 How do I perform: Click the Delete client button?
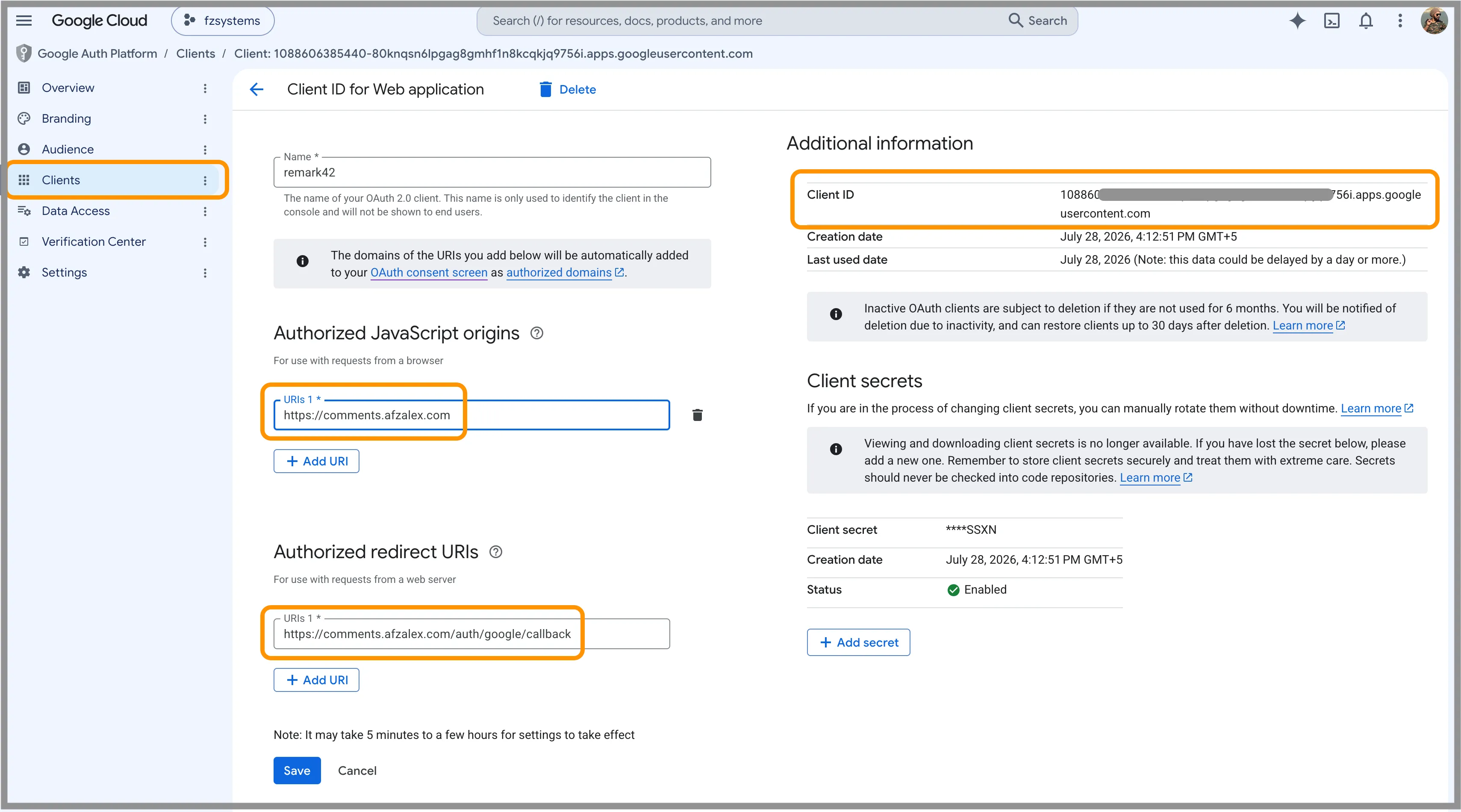pyautogui.click(x=567, y=90)
